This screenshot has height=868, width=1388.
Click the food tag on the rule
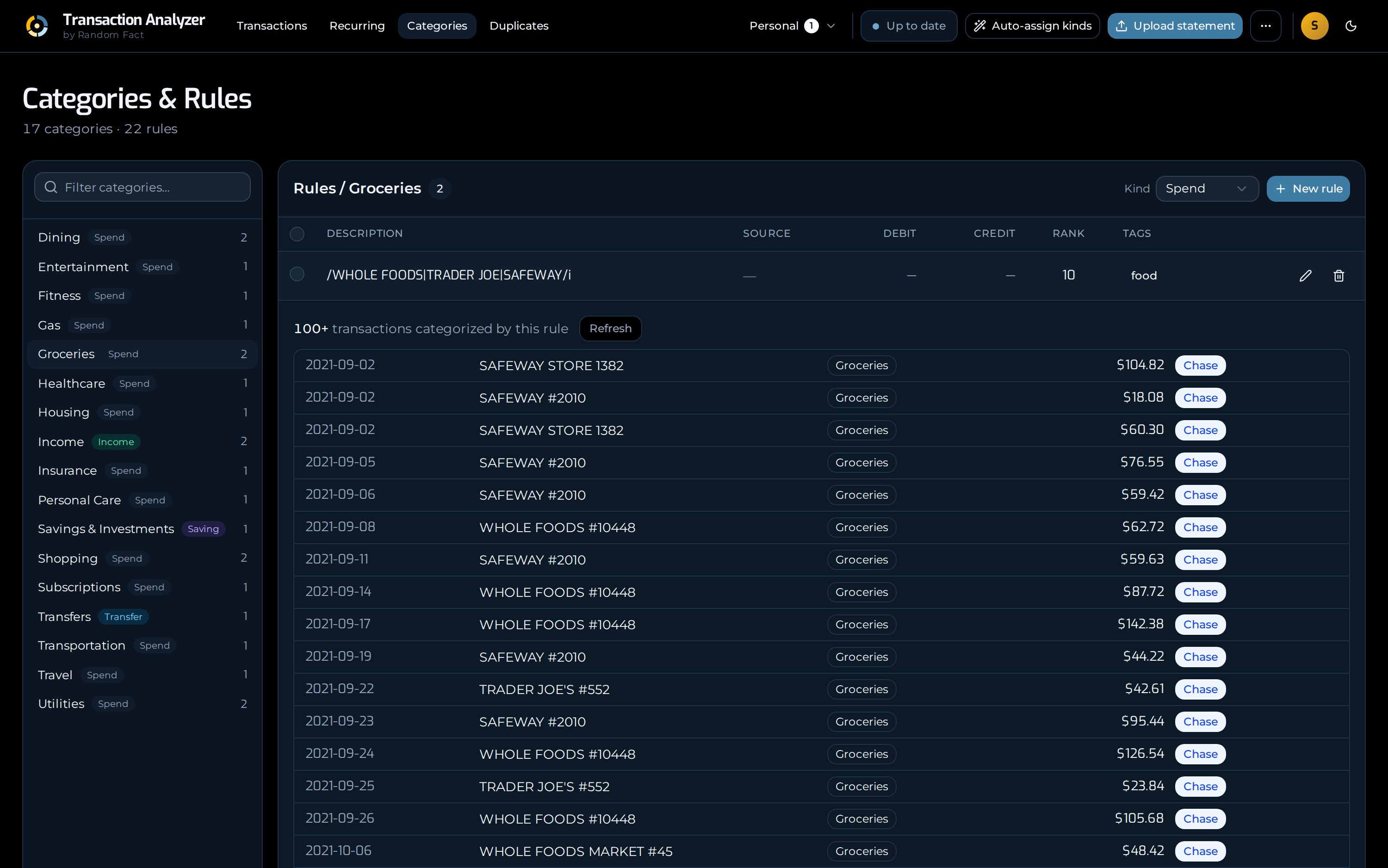(x=1143, y=276)
